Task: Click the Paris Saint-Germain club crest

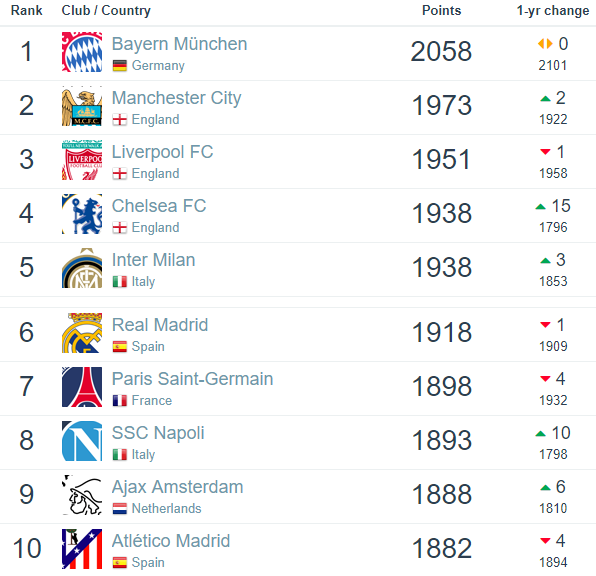Action: tap(82, 387)
